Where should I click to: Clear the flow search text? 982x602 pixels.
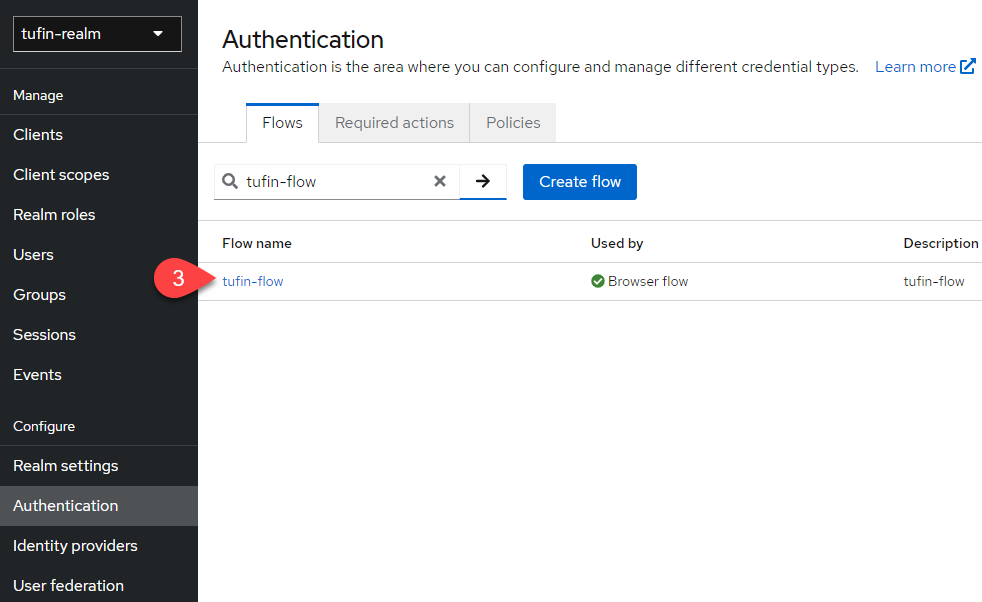point(439,182)
